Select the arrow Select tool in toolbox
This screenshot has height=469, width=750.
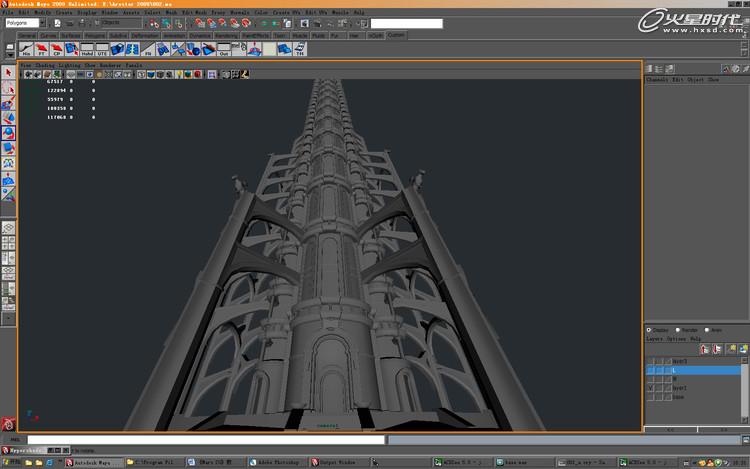pyautogui.click(x=8, y=73)
